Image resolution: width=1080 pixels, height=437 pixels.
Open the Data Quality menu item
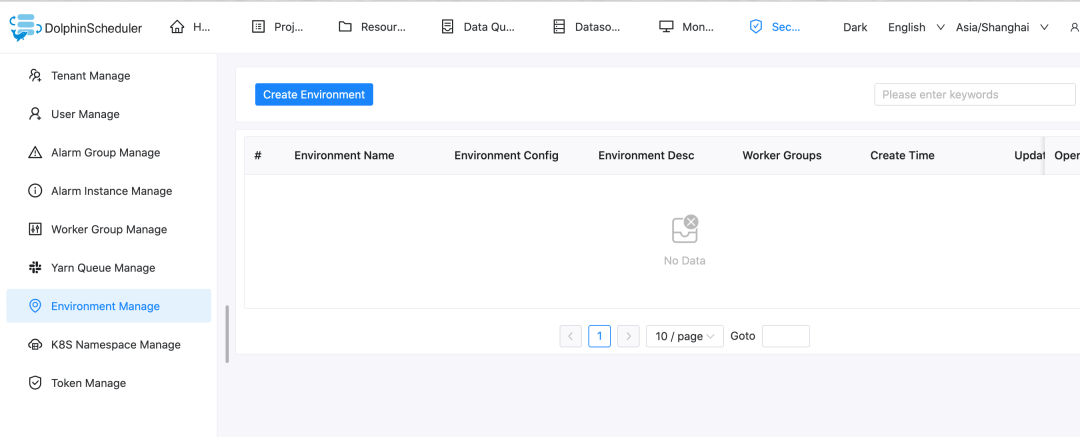click(x=478, y=27)
